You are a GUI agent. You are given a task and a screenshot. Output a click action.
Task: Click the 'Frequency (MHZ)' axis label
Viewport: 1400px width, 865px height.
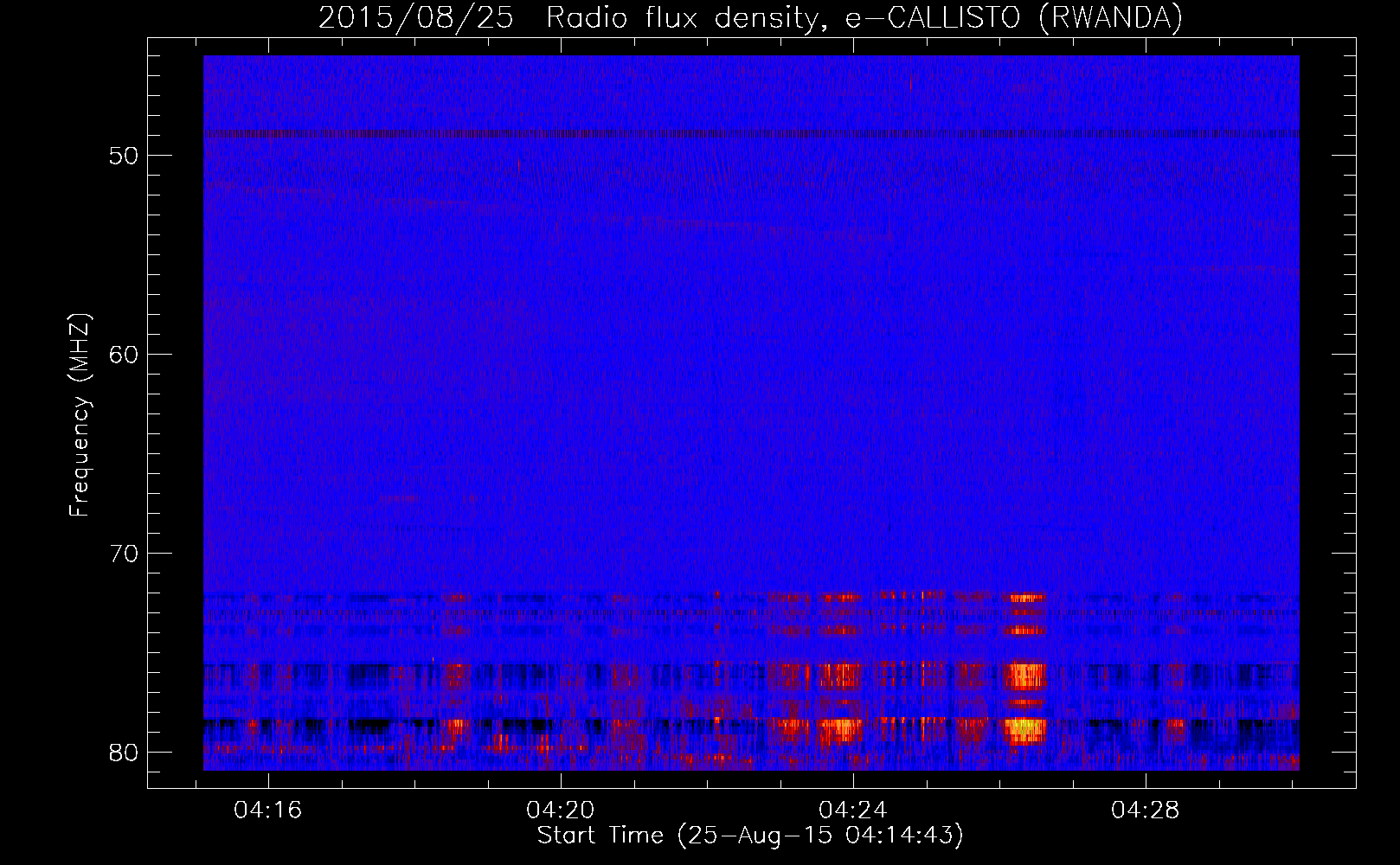click(x=80, y=415)
